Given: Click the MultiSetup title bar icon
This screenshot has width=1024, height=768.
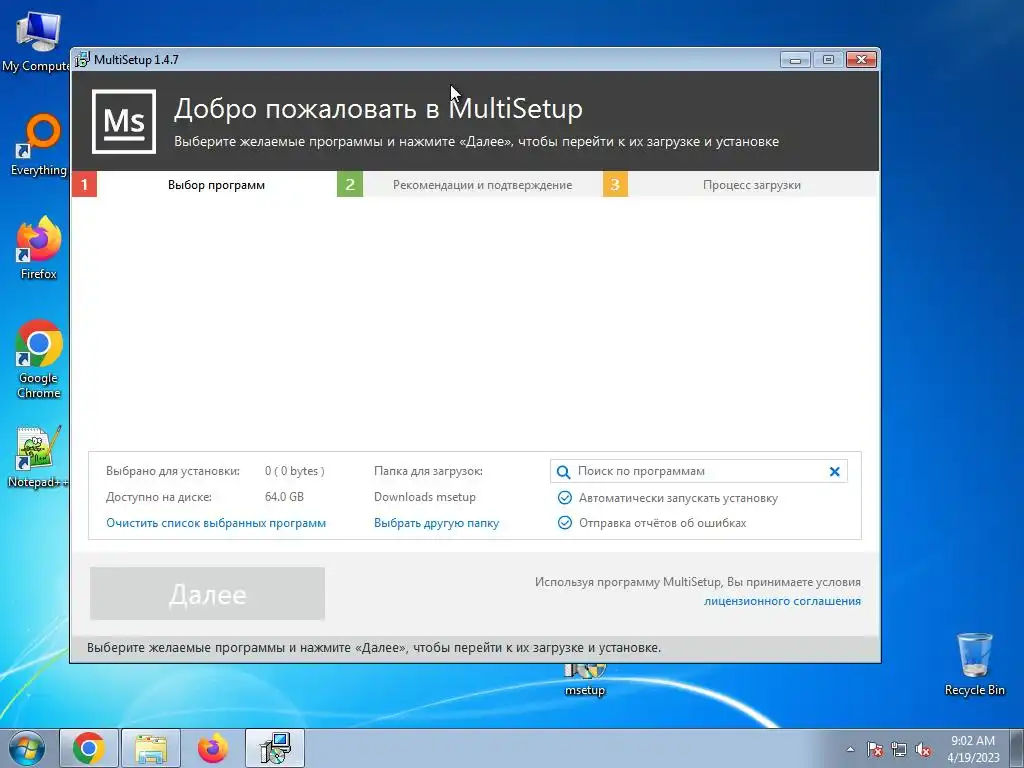Looking at the screenshot, I should (82, 59).
